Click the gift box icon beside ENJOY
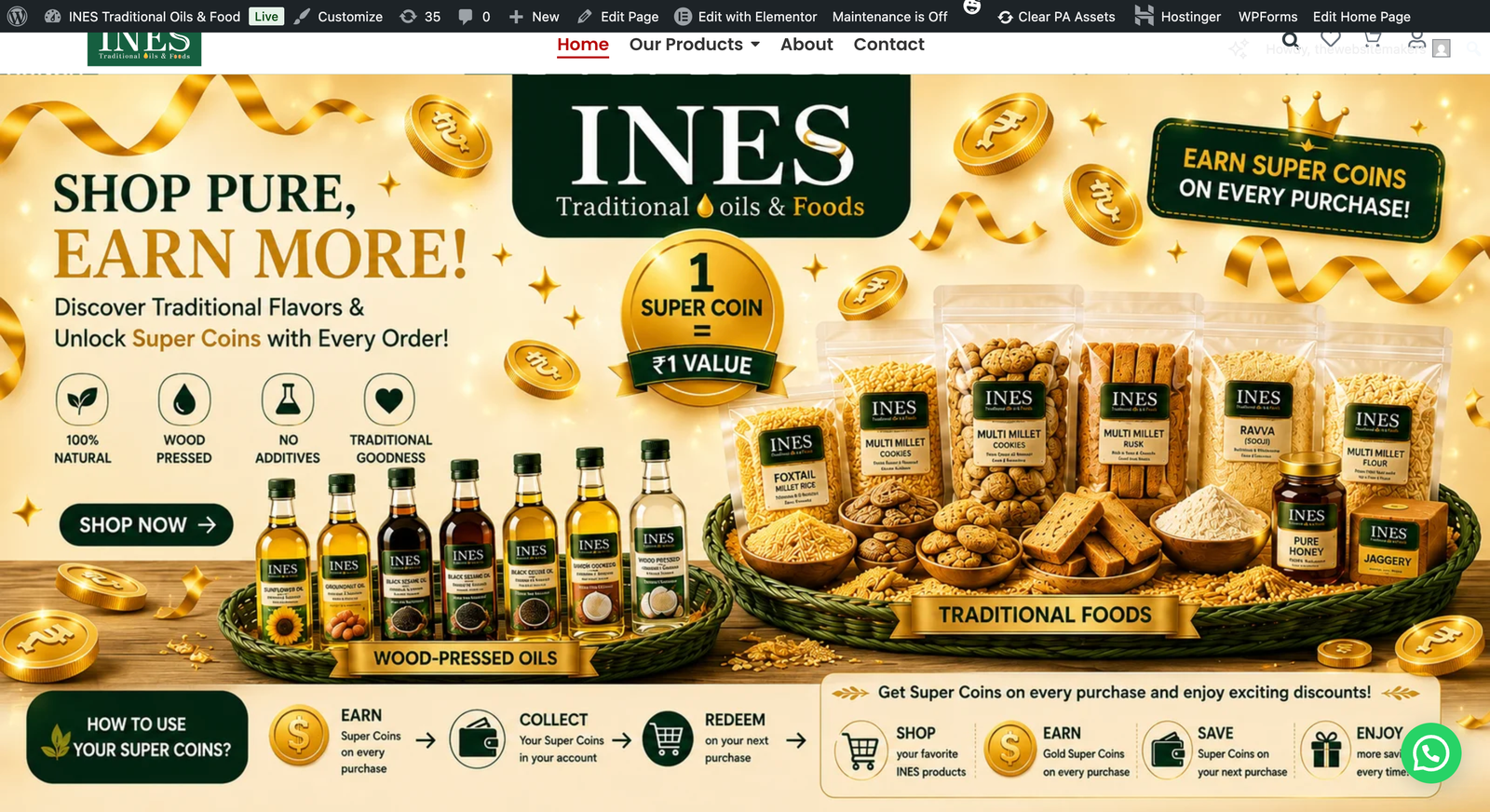The height and width of the screenshot is (812, 1490). click(1326, 750)
